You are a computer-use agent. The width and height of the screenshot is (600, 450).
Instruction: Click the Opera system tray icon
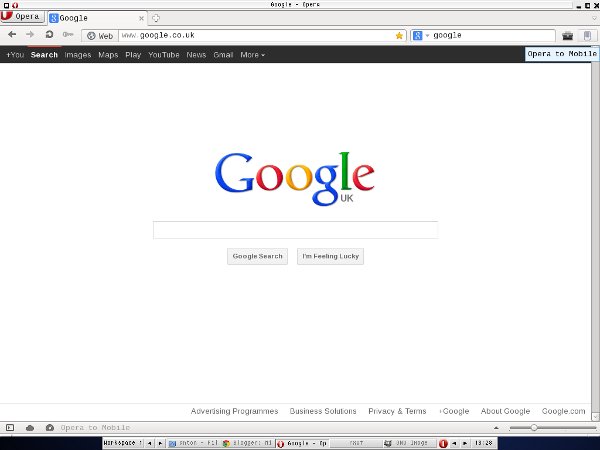click(443, 443)
